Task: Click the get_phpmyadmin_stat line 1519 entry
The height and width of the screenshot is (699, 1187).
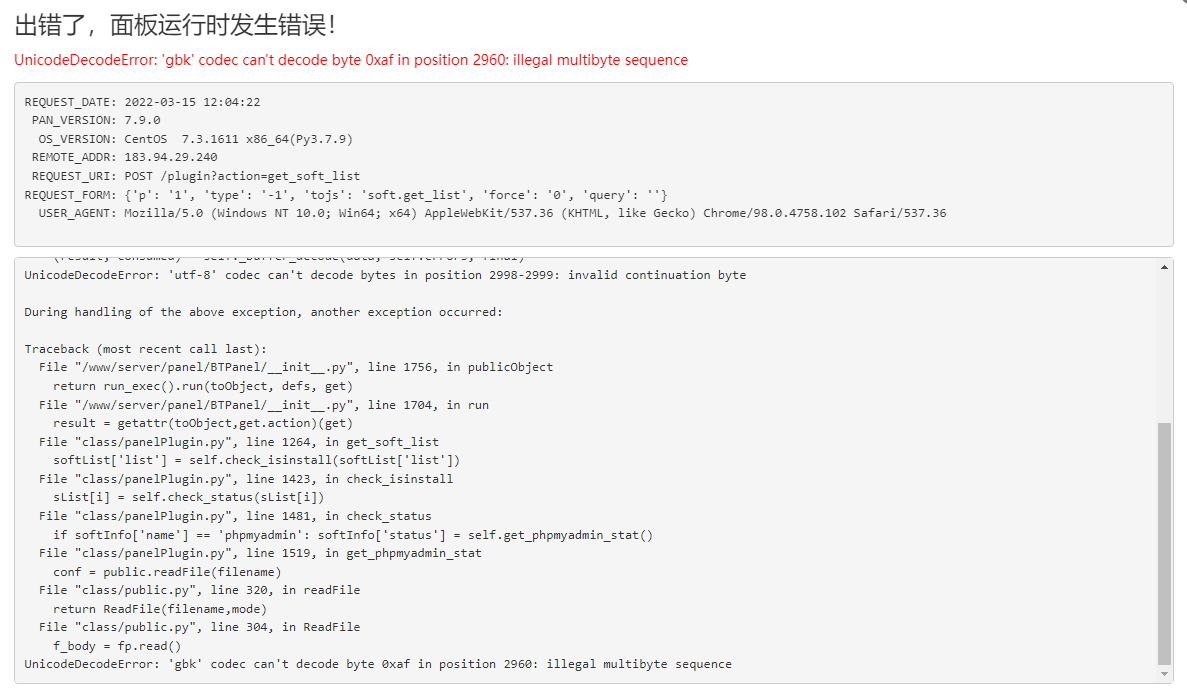Action: [x=260, y=554]
